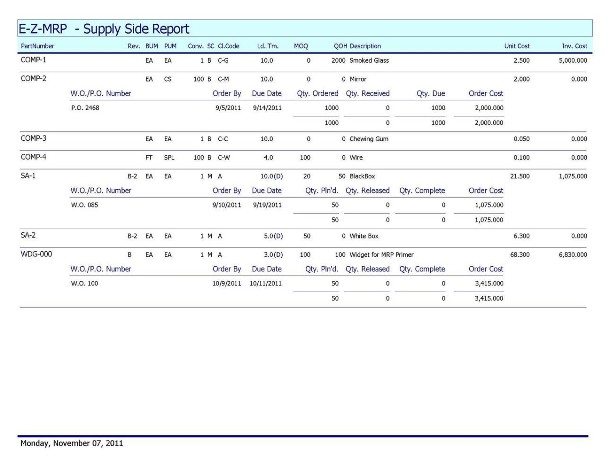Click the SA-2 part number
Image resolution: width=610 pixels, height=469 pixels.
click(28, 234)
